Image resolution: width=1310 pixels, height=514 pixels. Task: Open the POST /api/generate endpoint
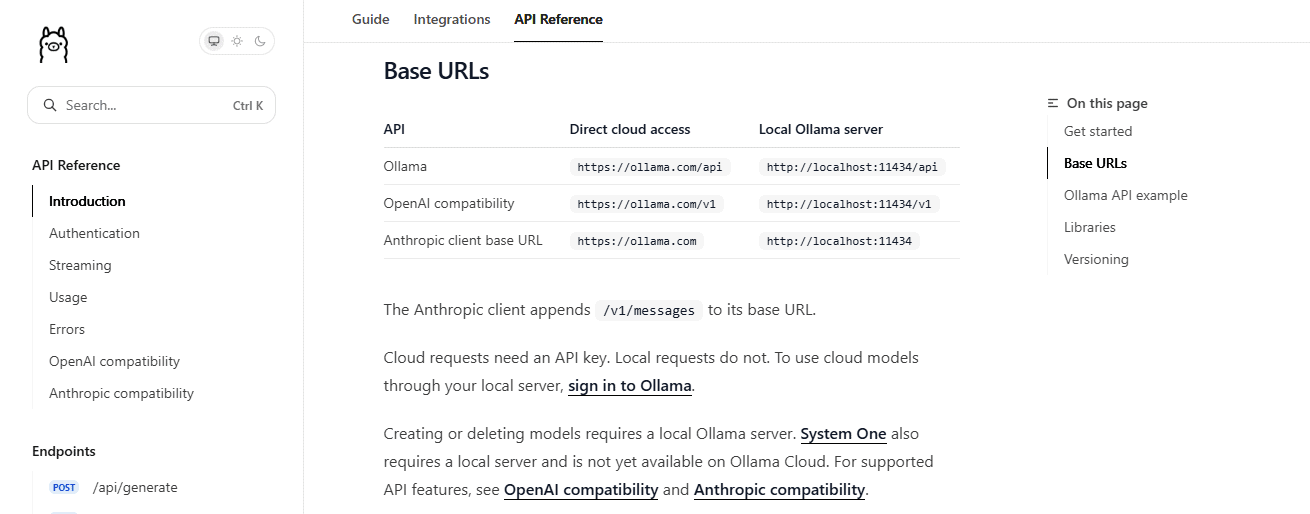pyautogui.click(x=135, y=488)
